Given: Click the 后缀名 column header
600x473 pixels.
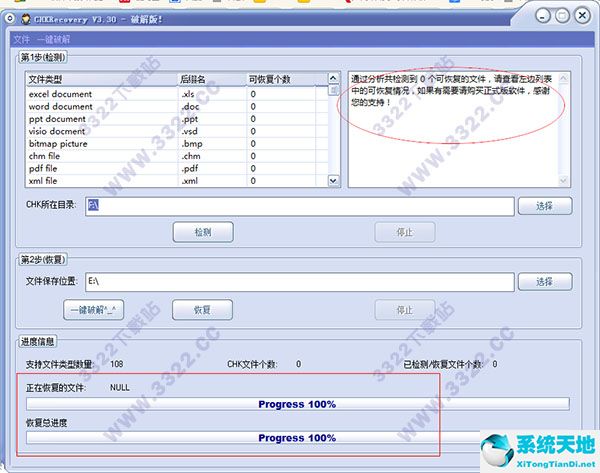Looking at the screenshot, I should [x=212, y=79].
